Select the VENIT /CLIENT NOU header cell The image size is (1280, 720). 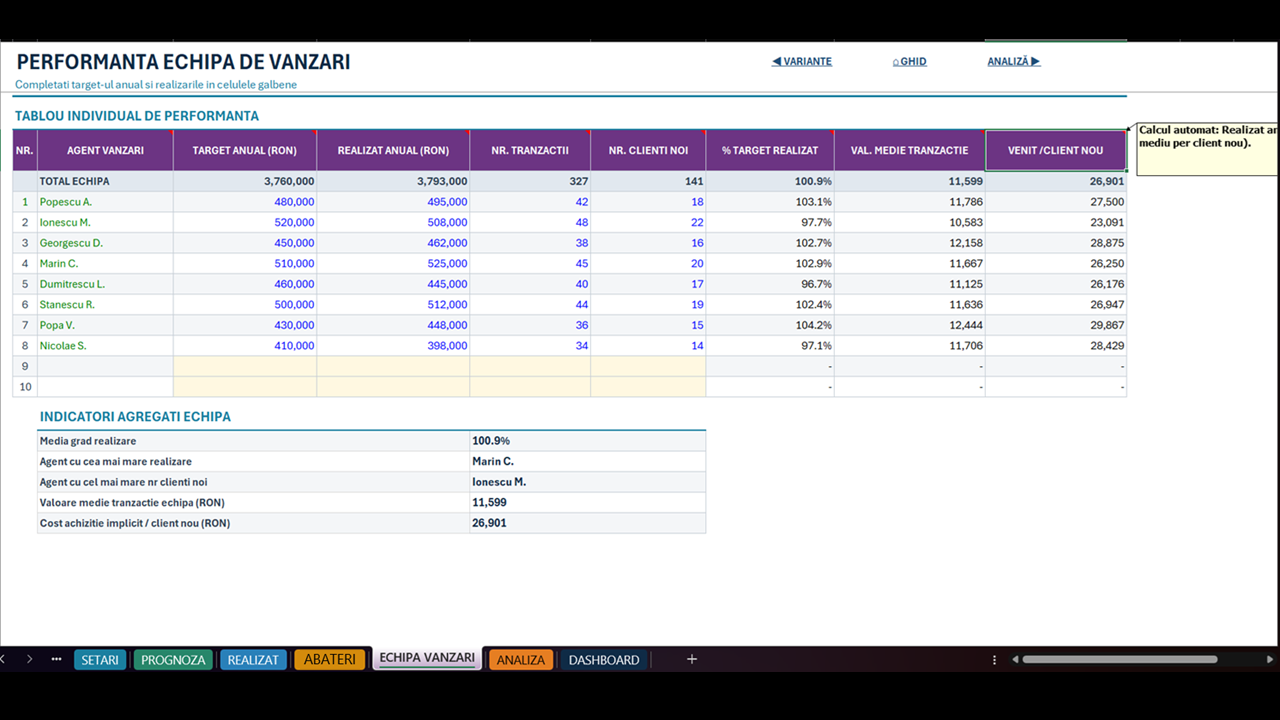click(x=1055, y=150)
